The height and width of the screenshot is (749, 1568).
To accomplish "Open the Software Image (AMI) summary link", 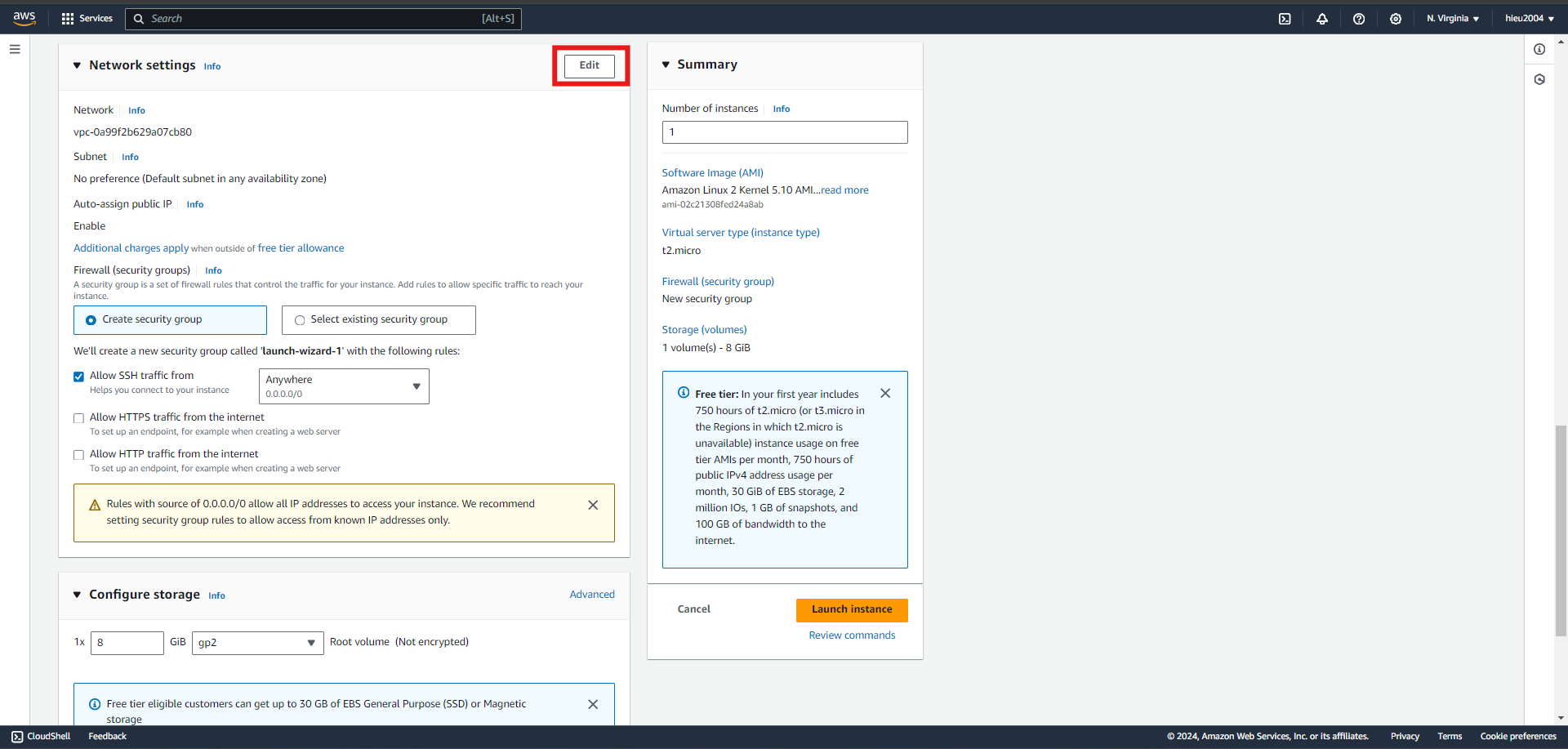I will [712, 173].
